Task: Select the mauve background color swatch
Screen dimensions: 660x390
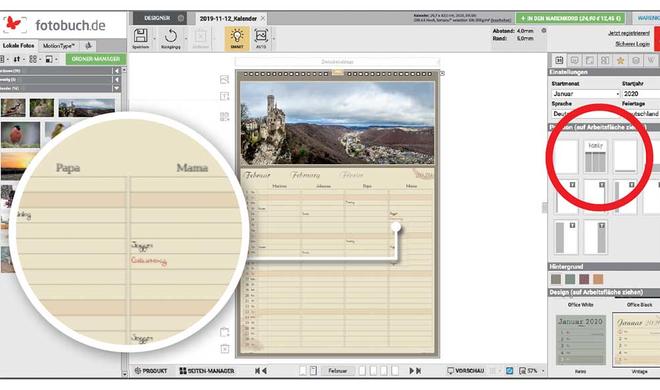Action: (584, 279)
